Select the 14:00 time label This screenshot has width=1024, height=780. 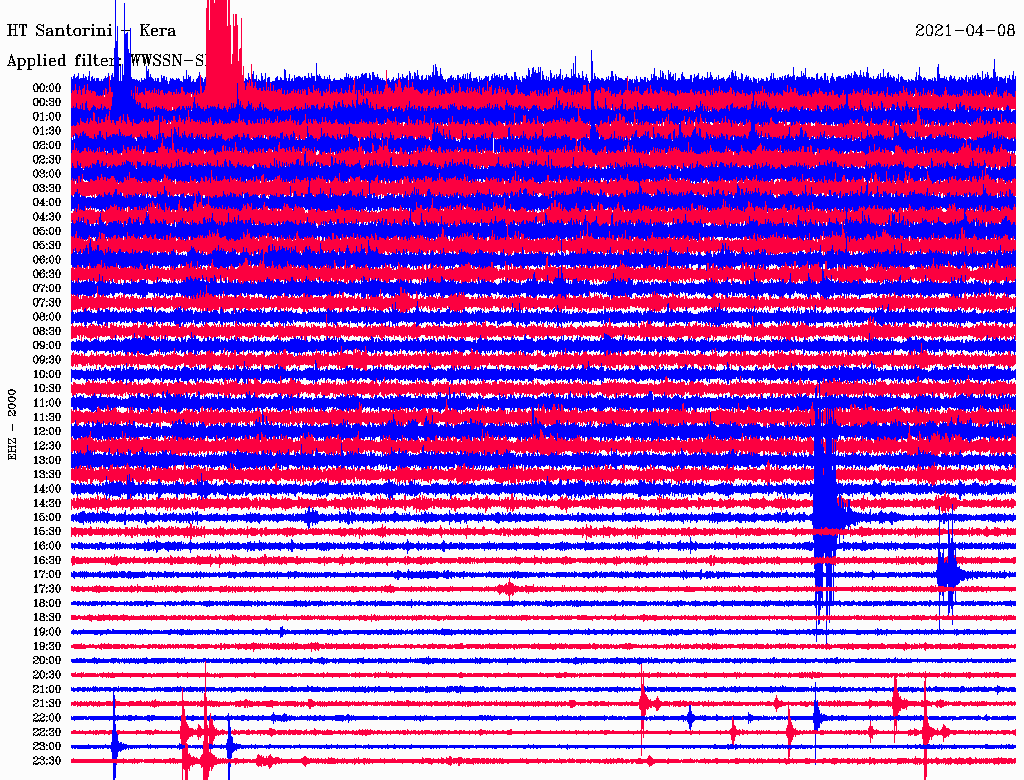coord(47,489)
